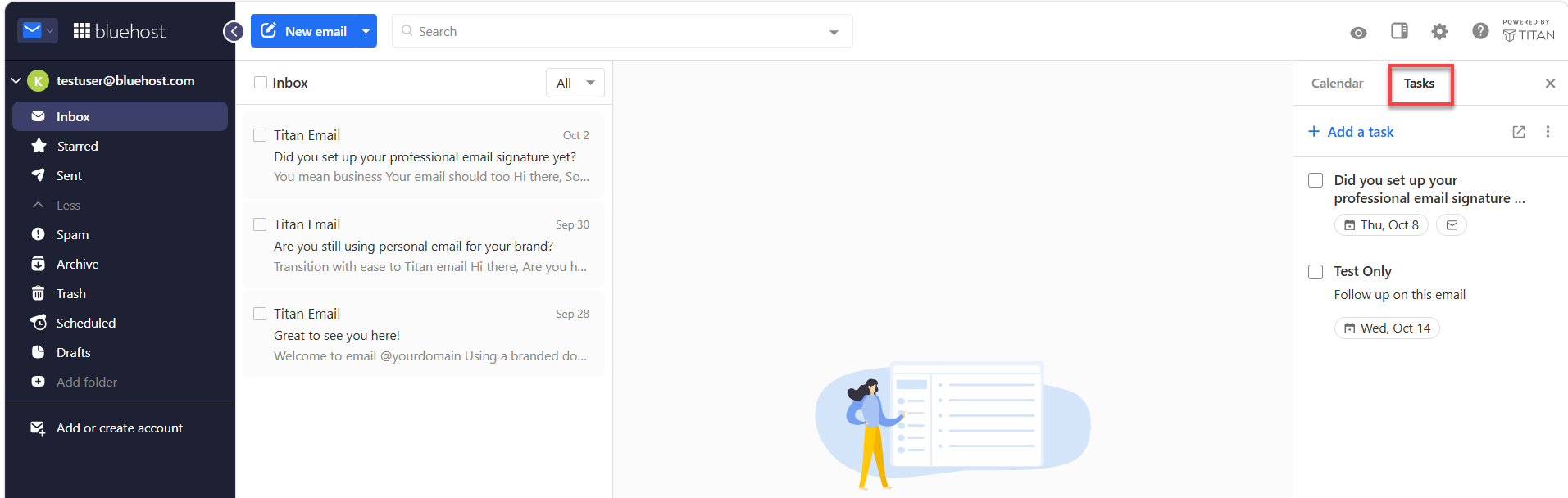Click the Wed, Oct 14 due date chip
Screen dimensions: 1568x498
pos(1387,328)
